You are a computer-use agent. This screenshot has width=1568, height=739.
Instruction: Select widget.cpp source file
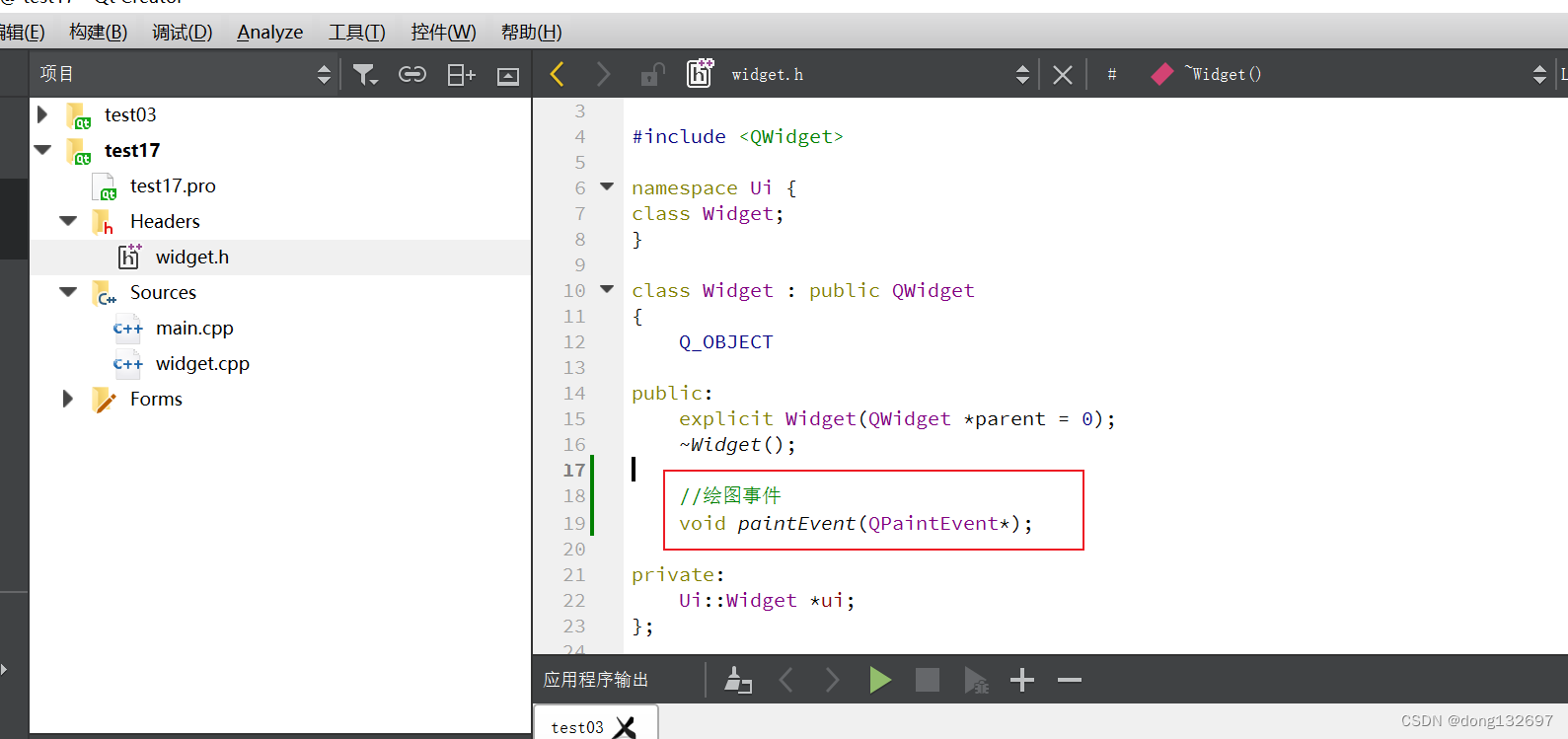pos(202,363)
